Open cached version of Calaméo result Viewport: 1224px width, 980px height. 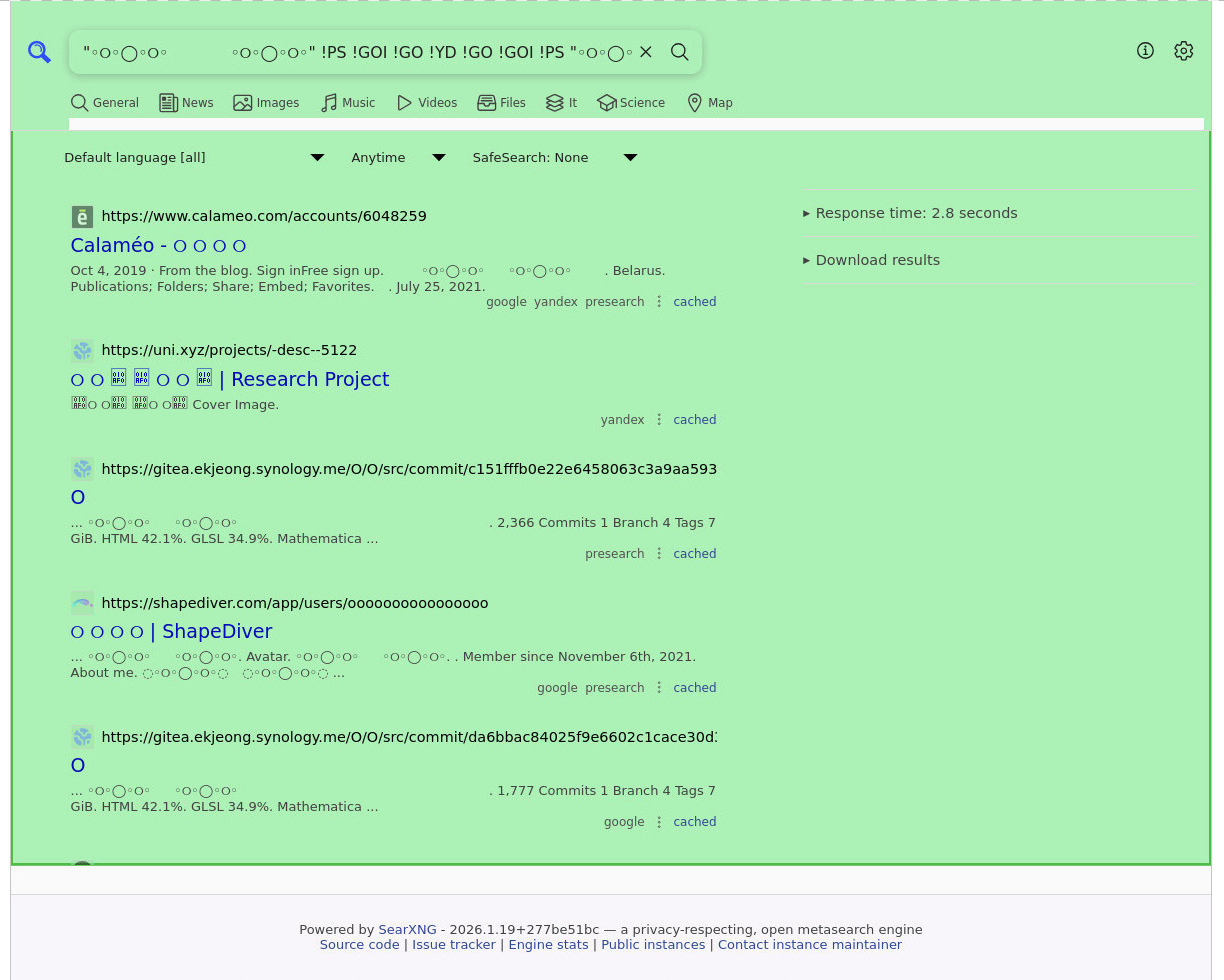(x=694, y=302)
